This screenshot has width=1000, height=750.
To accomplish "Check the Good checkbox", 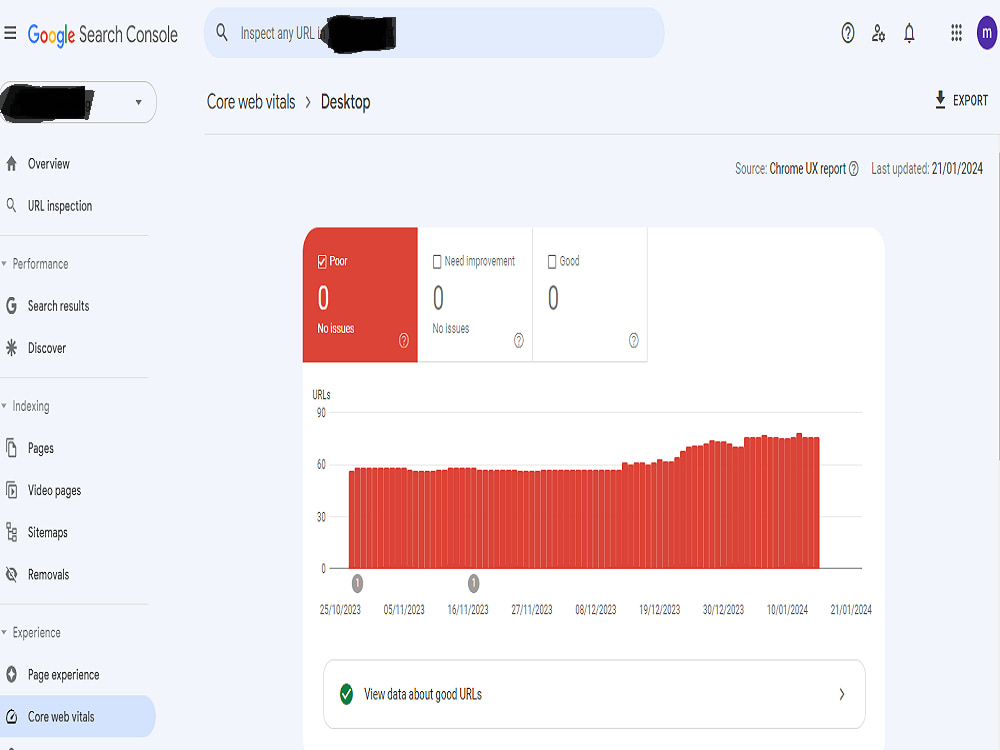I will pyautogui.click(x=552, y=261).
